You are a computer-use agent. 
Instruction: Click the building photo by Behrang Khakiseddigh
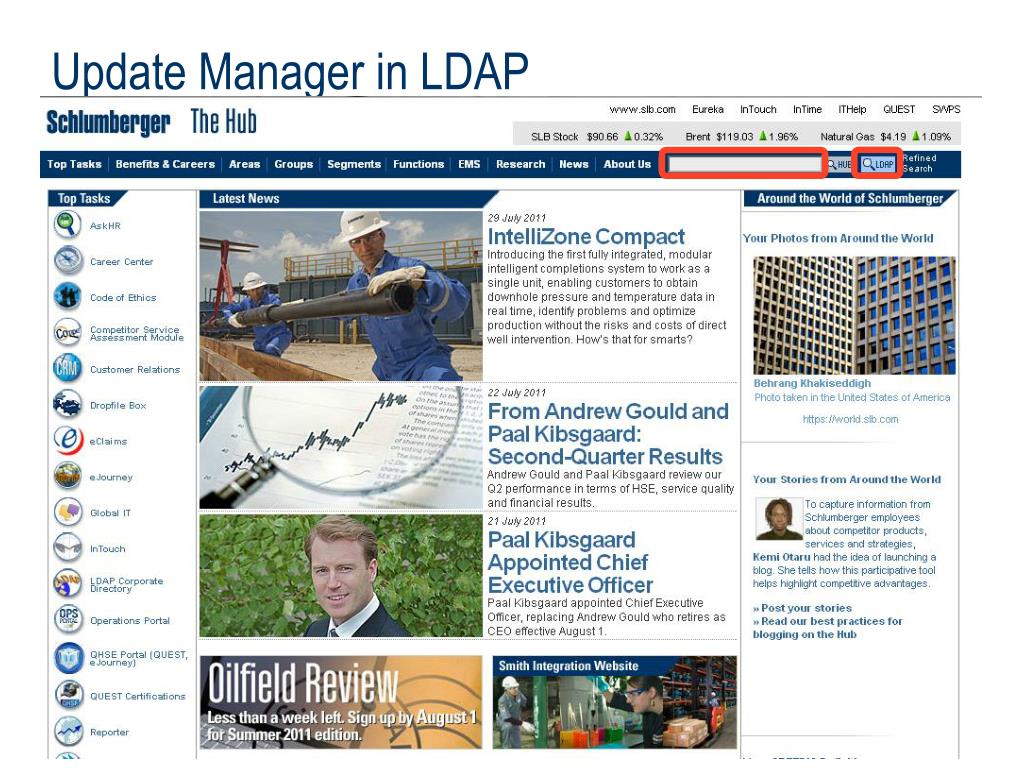(854, 315)
